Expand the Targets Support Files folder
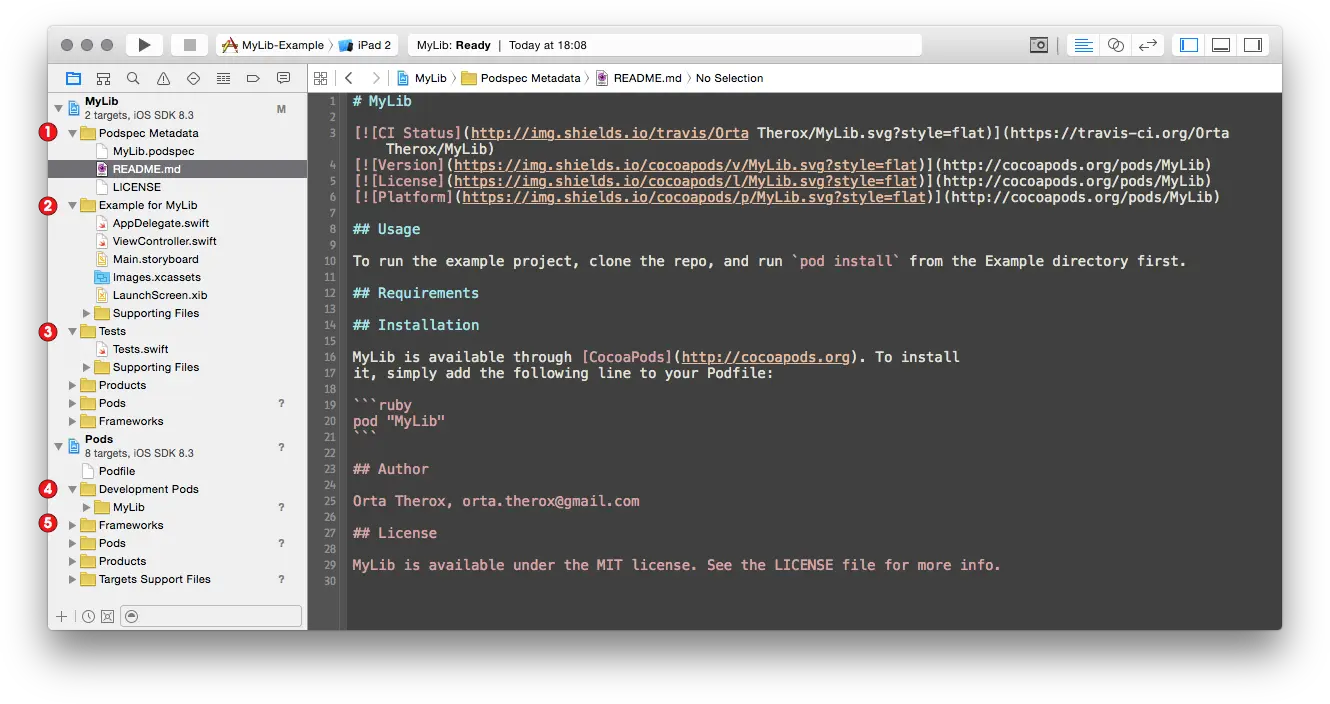The width and height of the screenshot is (1330, 704). click(x=73, y=579)
